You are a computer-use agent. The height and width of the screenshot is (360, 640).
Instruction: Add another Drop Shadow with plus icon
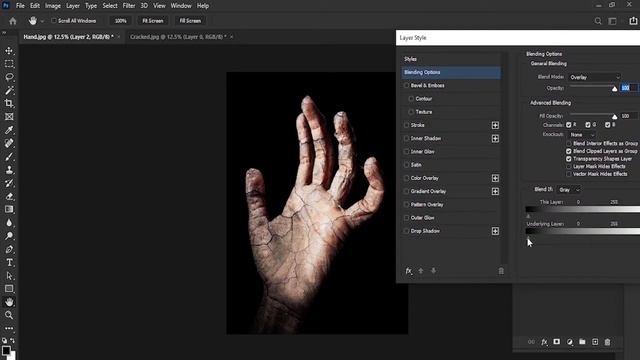point(495,231)
